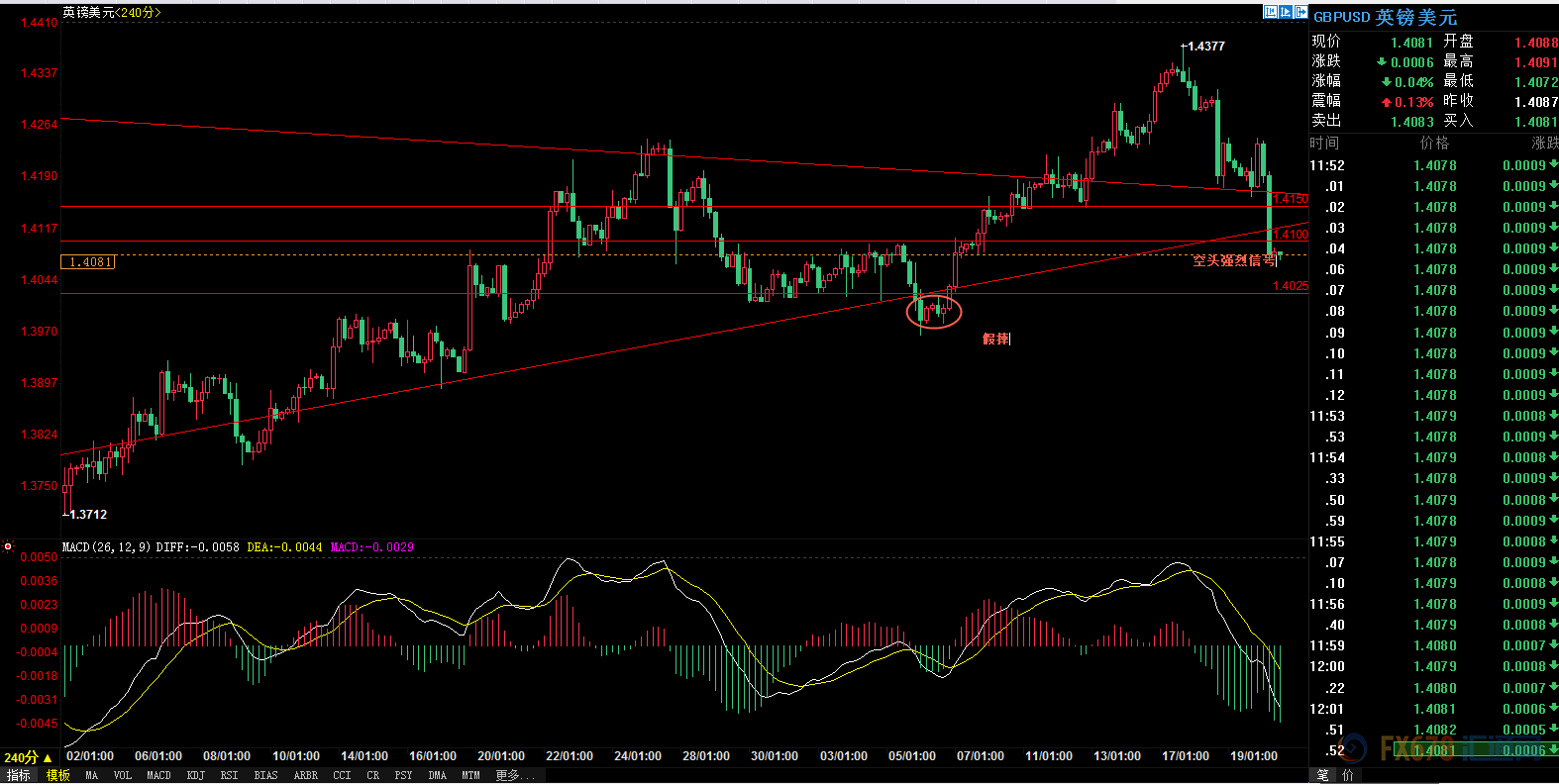The height and width of the screenshot is (784, 1559).
Task: Expand more indicators with 更多...
Action: pos(513,775)
